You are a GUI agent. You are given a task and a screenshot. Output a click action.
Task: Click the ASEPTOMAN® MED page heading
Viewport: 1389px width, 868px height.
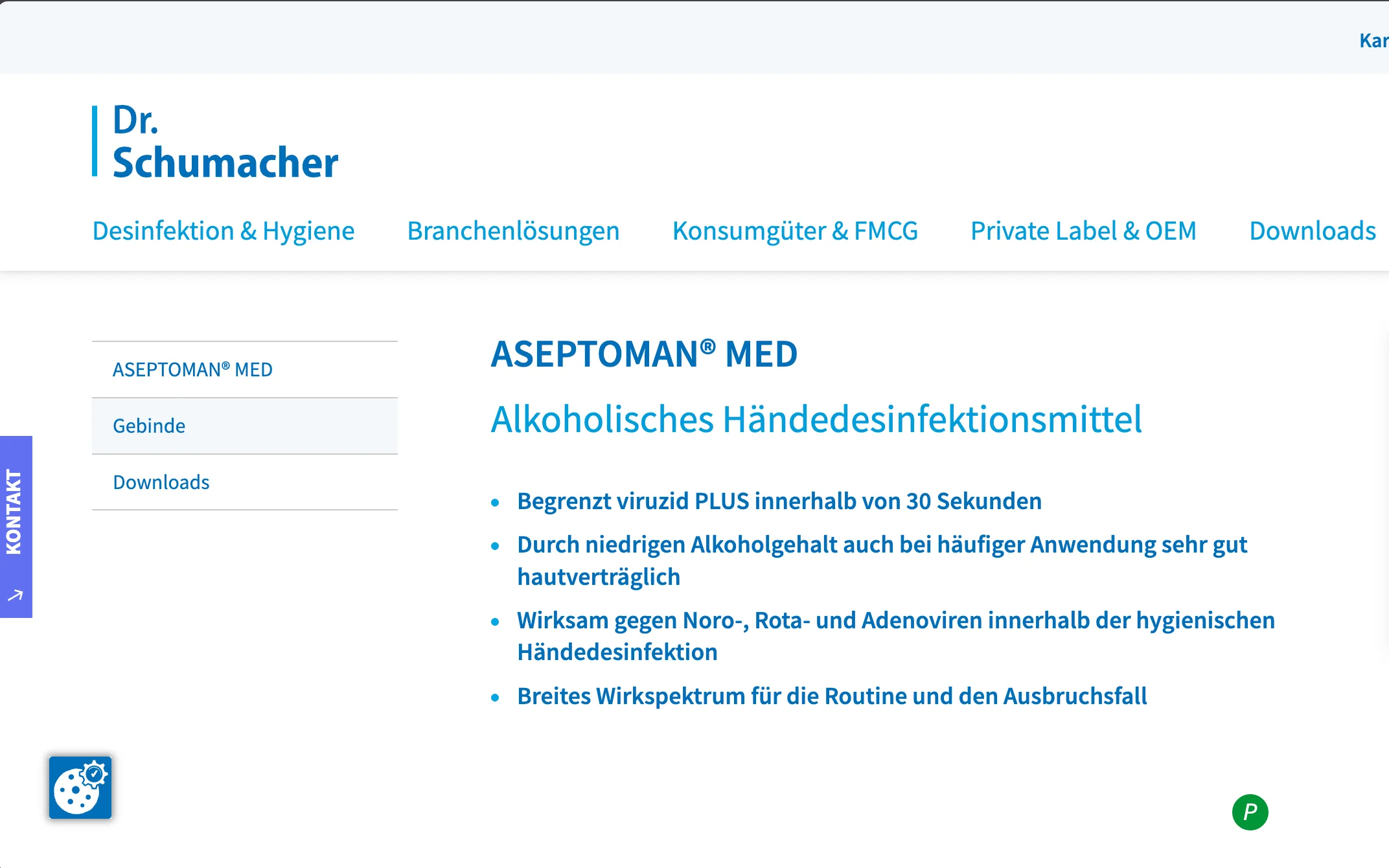point(644,354)
